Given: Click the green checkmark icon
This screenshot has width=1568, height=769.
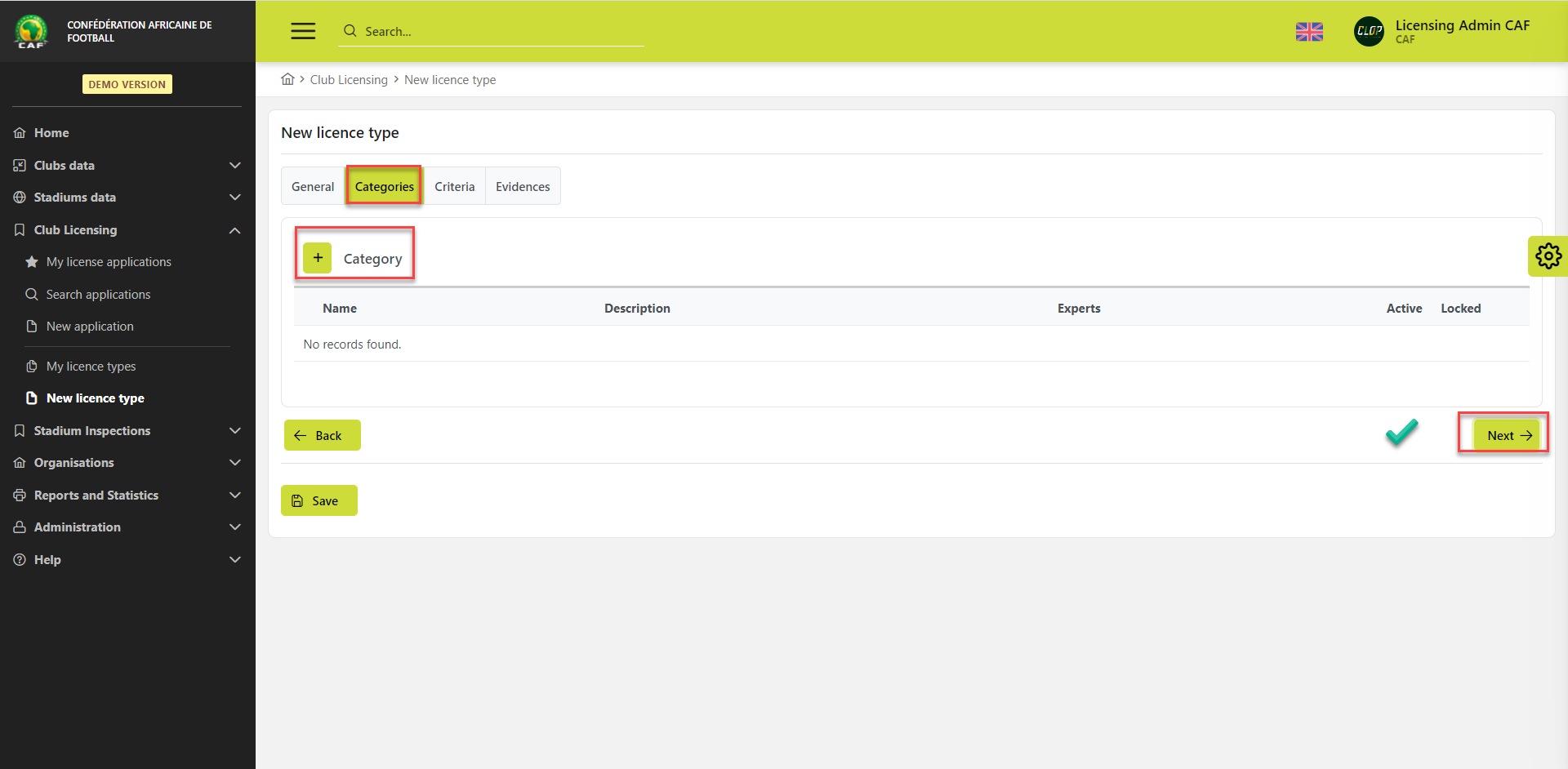Looking at the screenshot, I should pyautogui.click(x=1401, y=433).
